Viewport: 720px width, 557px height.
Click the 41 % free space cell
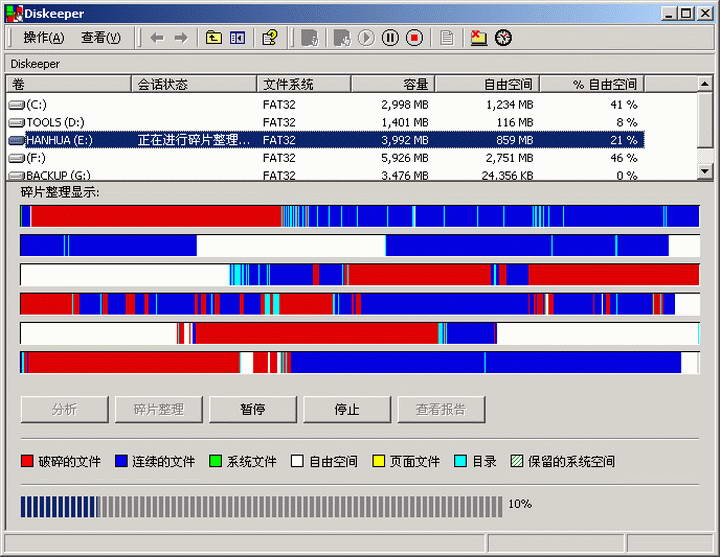click(x=624, y=105)
